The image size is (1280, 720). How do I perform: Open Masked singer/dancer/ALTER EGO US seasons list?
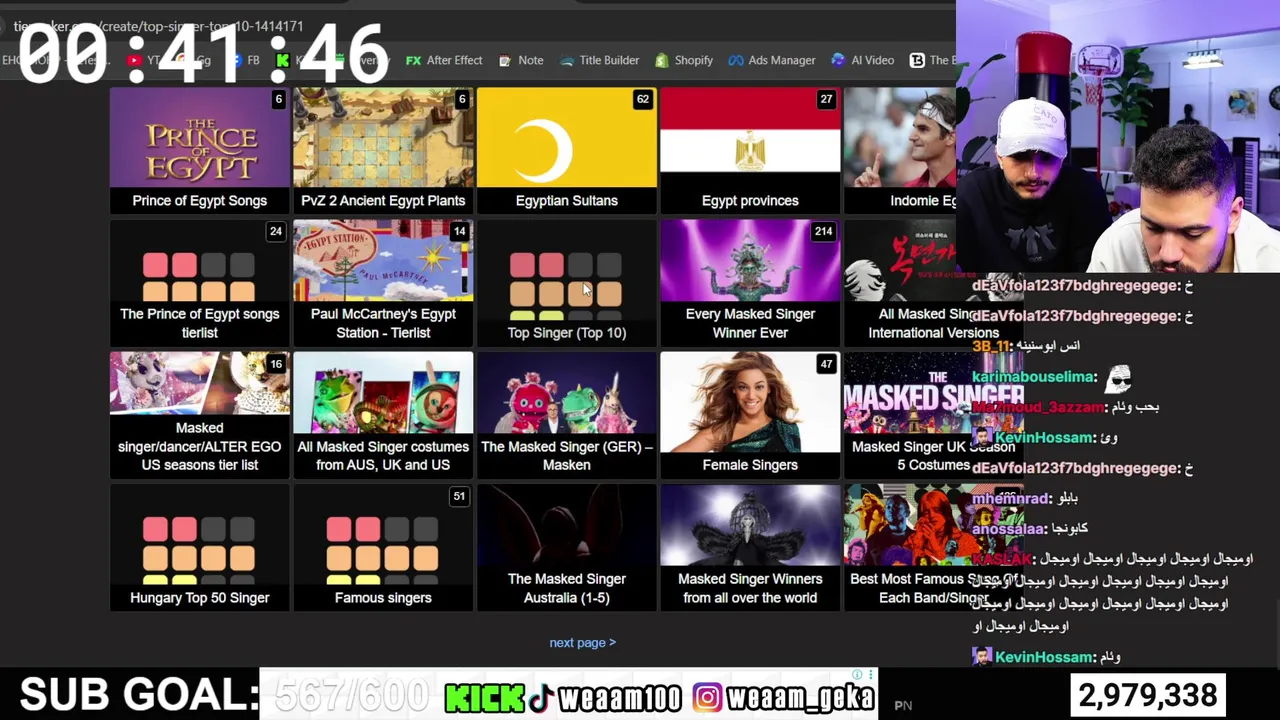pyautogui.click(x=200, y=414)
